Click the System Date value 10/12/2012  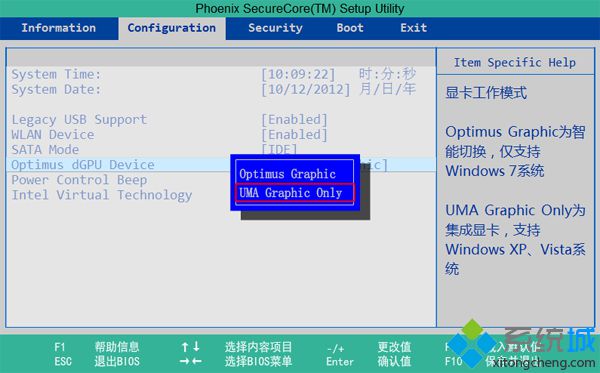pyautogui.click(x=306, y=90)
